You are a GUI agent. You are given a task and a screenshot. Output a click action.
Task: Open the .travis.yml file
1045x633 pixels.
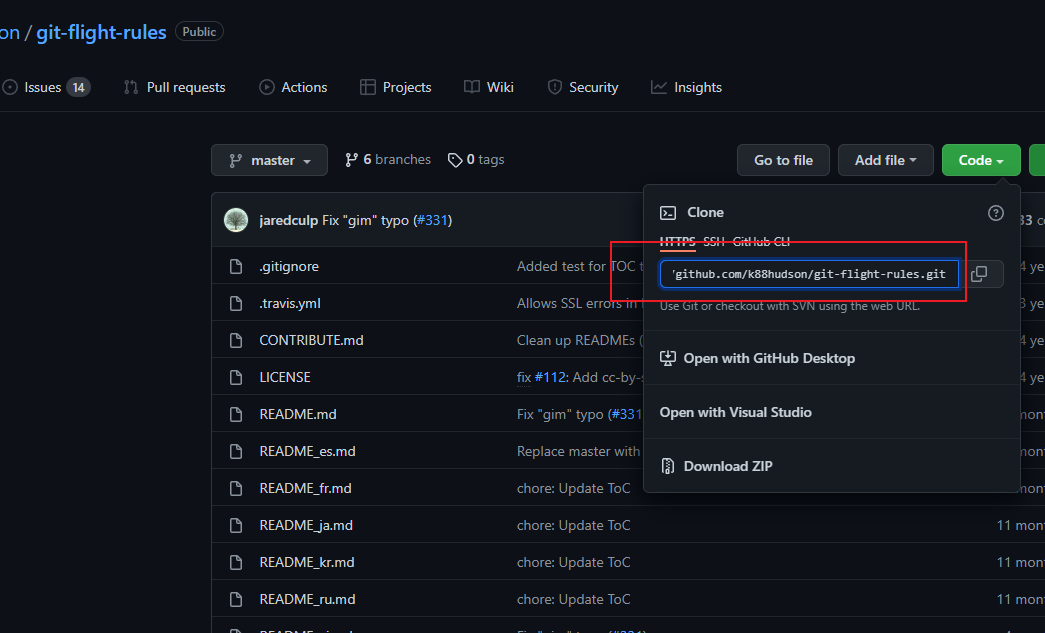click(290, 303)
